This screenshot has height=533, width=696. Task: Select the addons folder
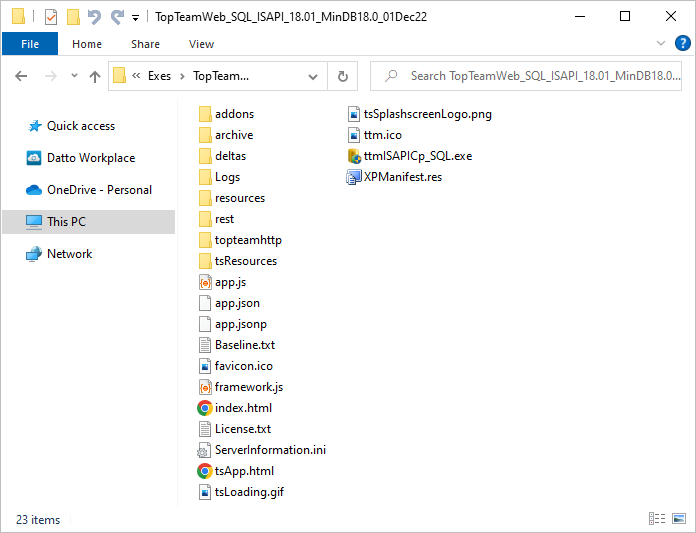(x=226, y=114)
